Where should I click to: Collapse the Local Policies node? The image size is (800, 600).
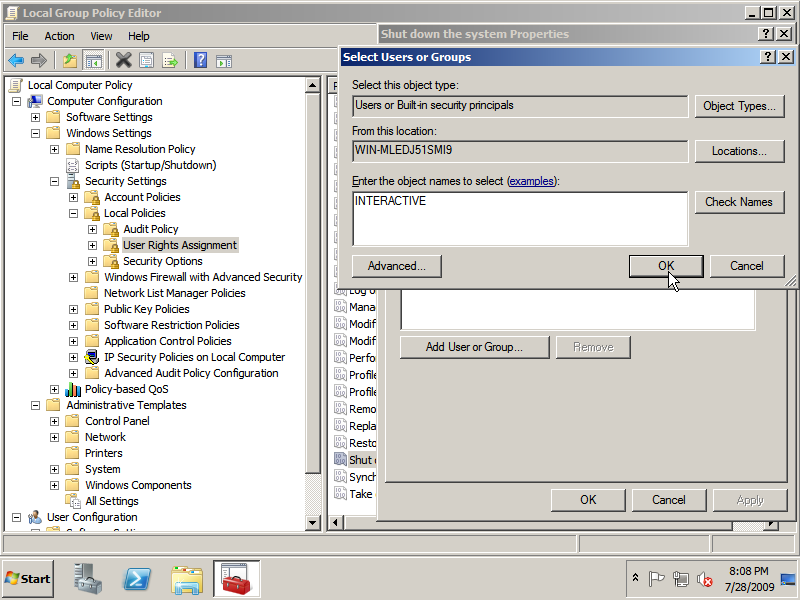tap(73, 213)
